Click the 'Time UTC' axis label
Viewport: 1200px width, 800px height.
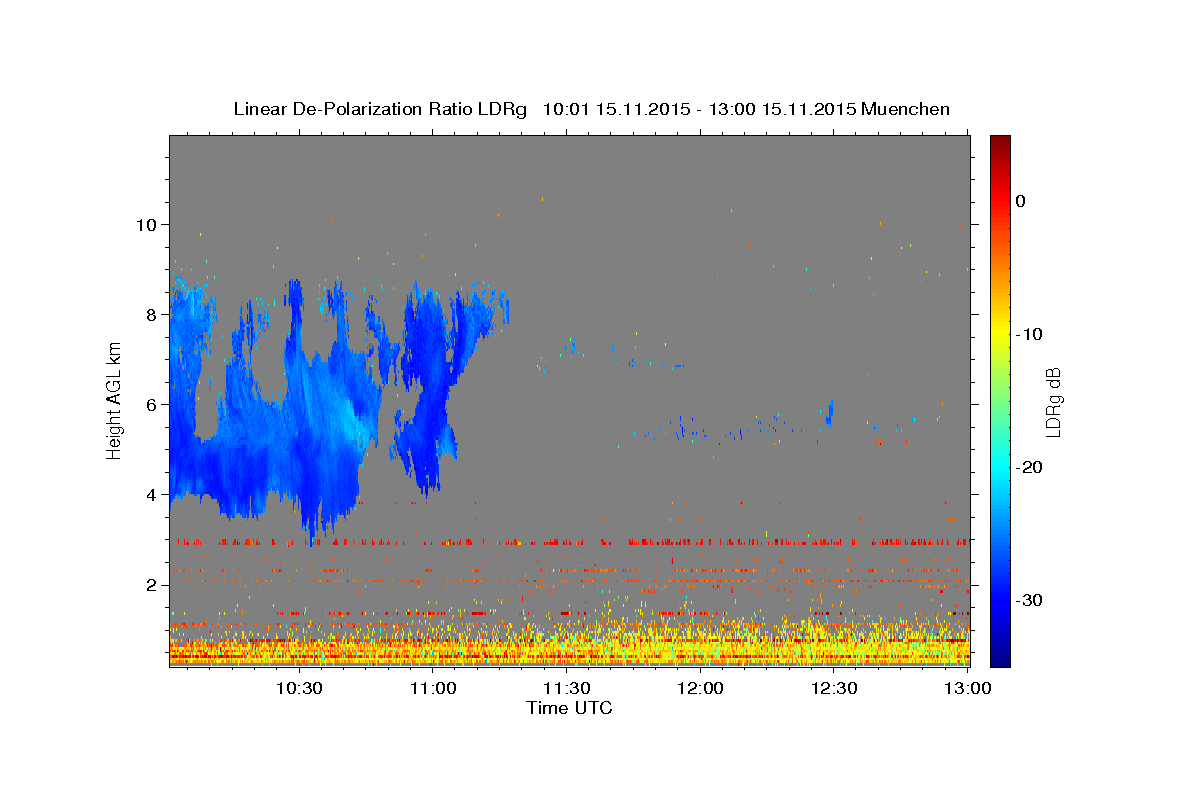[x=569, y=708]
